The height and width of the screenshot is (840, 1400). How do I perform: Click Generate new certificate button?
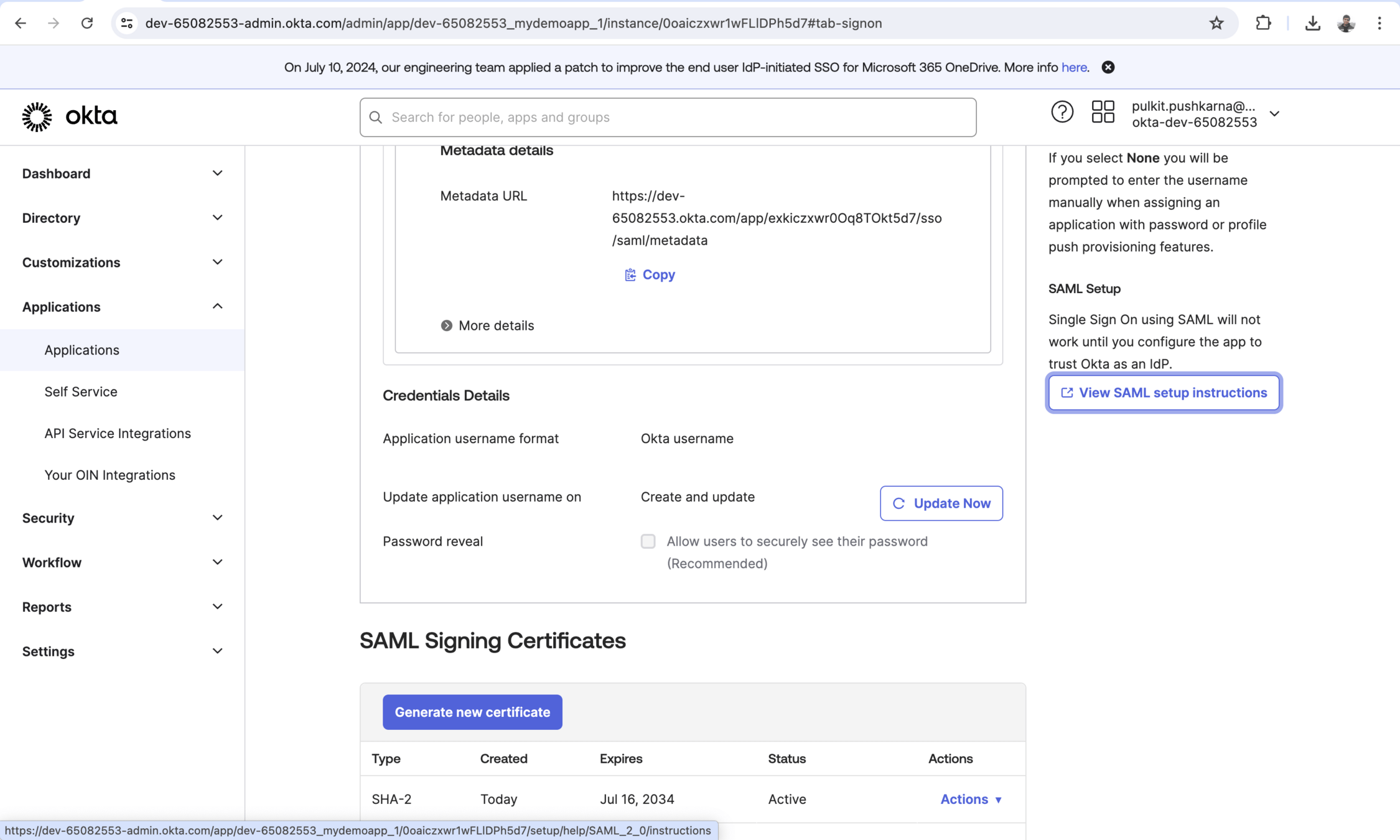click(x=472, y=712)
